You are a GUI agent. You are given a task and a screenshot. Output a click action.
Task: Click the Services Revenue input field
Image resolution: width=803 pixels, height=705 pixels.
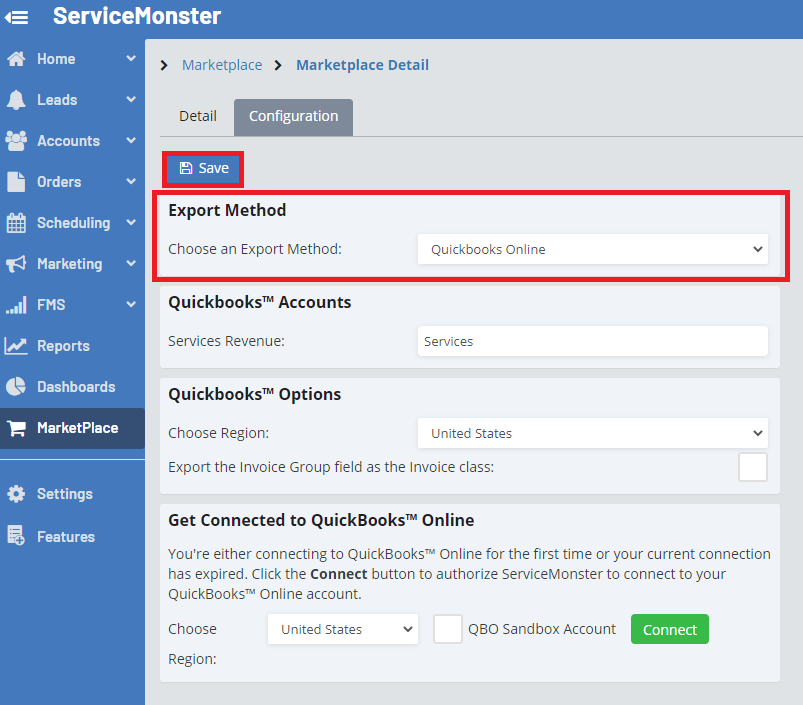592,341
